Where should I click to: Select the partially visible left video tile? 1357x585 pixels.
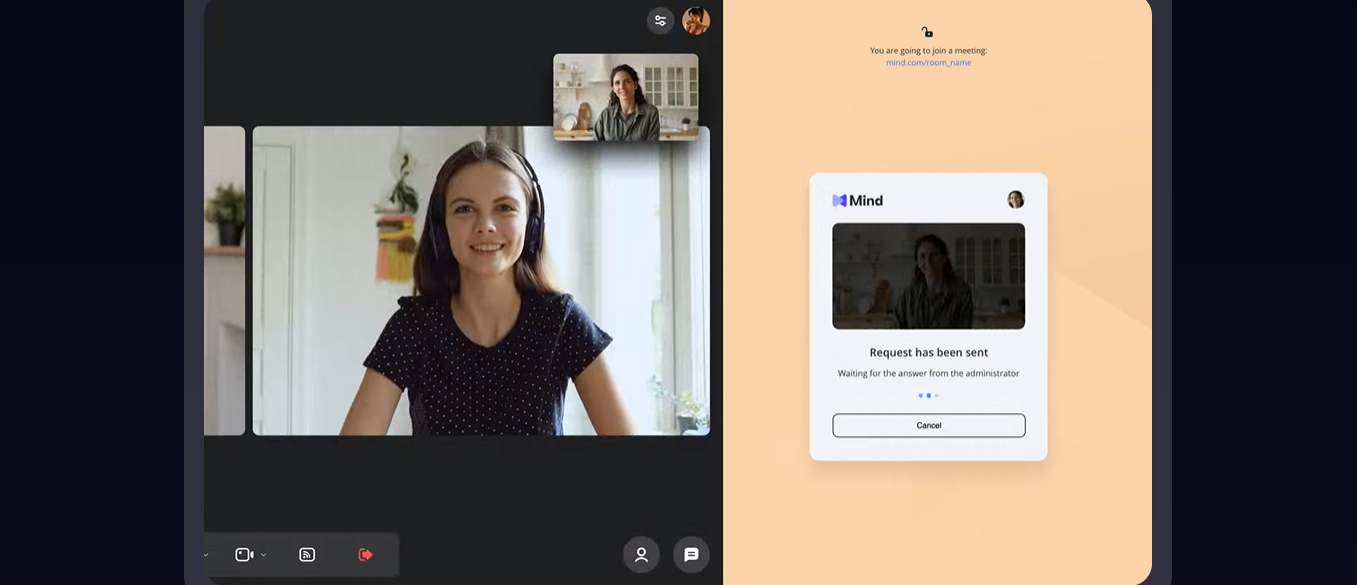[x=224, y=281]
